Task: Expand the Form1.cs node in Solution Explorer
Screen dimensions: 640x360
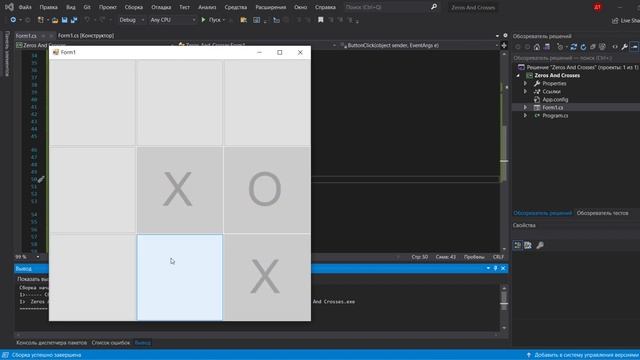Action: click(525, 107)
